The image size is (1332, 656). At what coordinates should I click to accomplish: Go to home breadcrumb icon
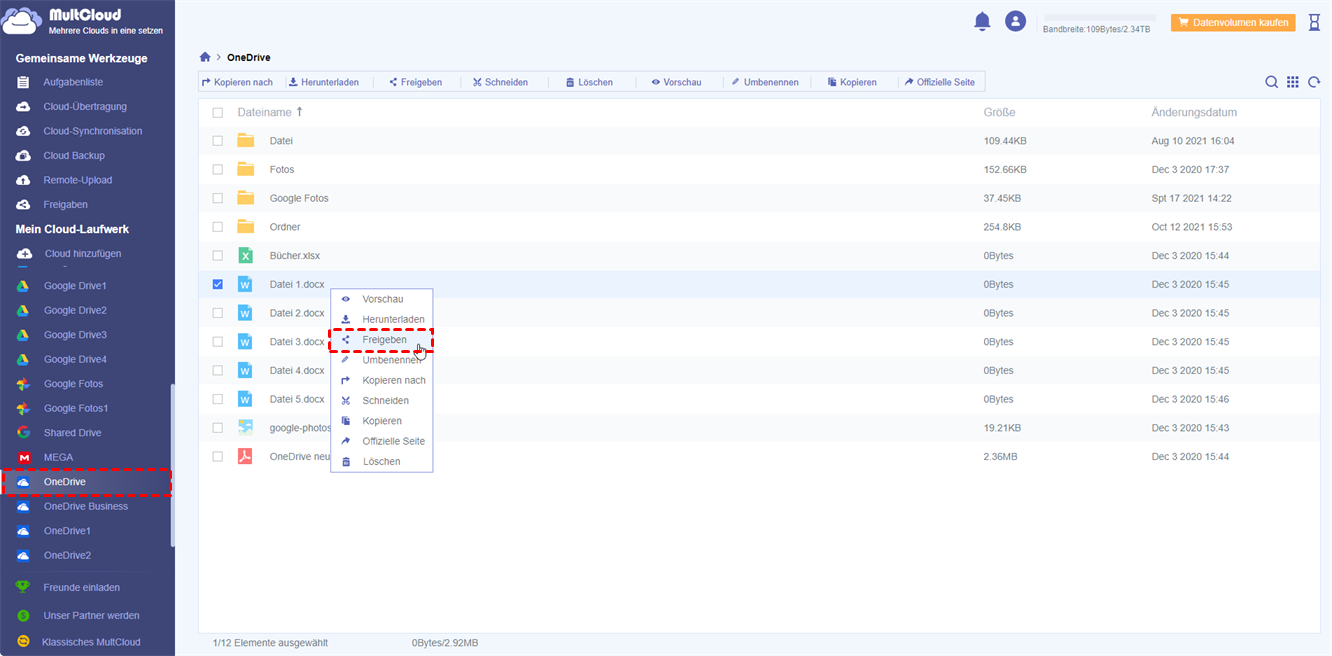(x=205, y=58)
